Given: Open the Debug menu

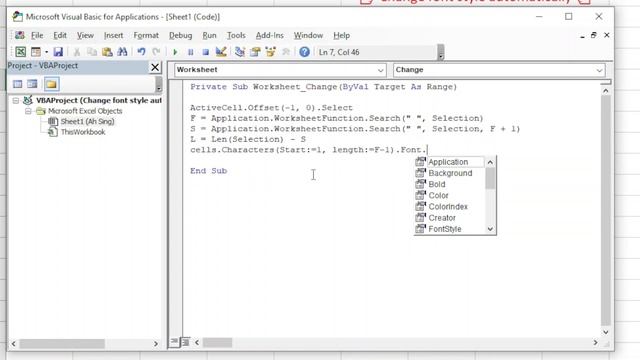Looking at the screenshot, I should (x=180, y=36).
